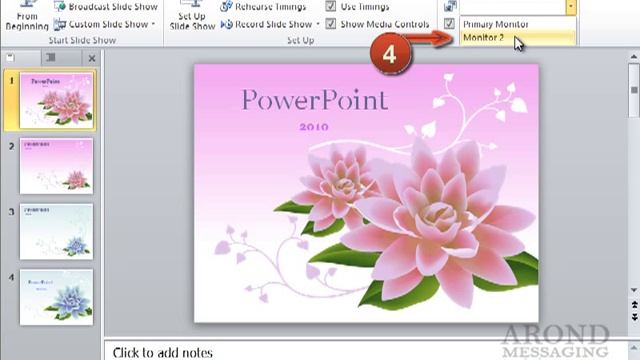Open the Show On monitor dropdown arrow
This screenshot has height=360, width=640.
571,7
